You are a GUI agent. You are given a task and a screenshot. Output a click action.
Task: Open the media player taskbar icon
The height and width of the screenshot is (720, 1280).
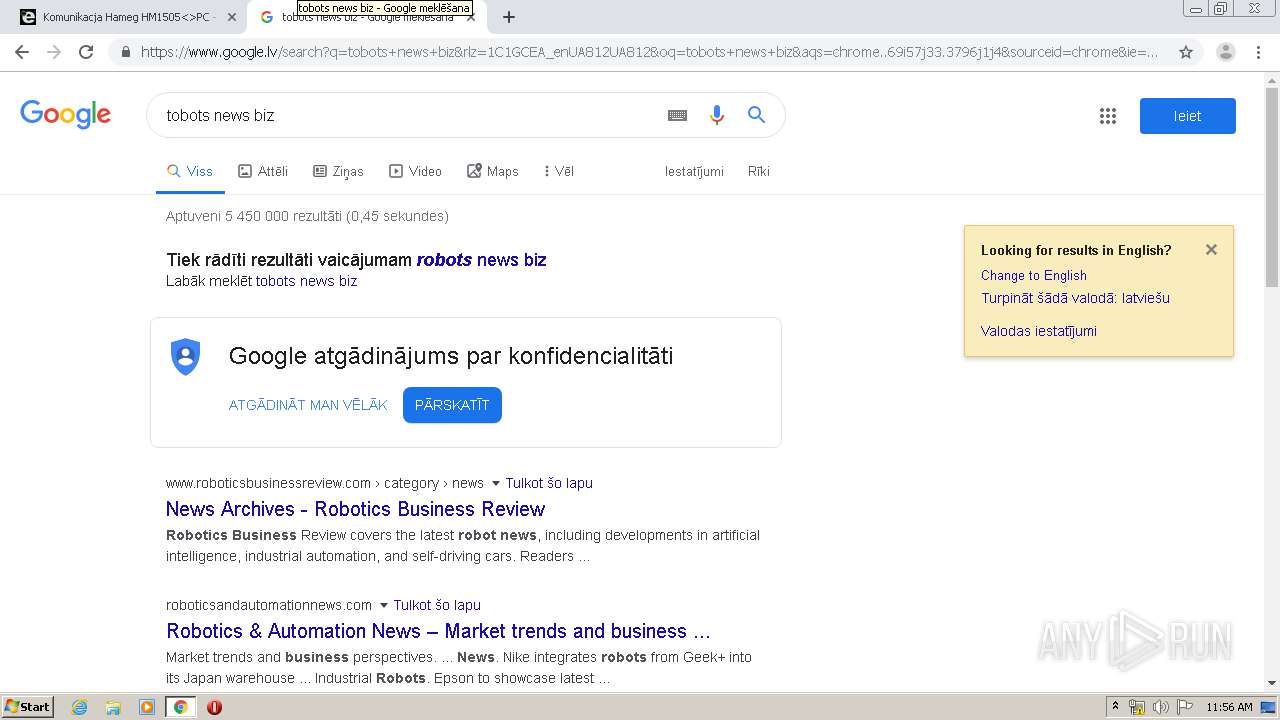pos(147,707)
